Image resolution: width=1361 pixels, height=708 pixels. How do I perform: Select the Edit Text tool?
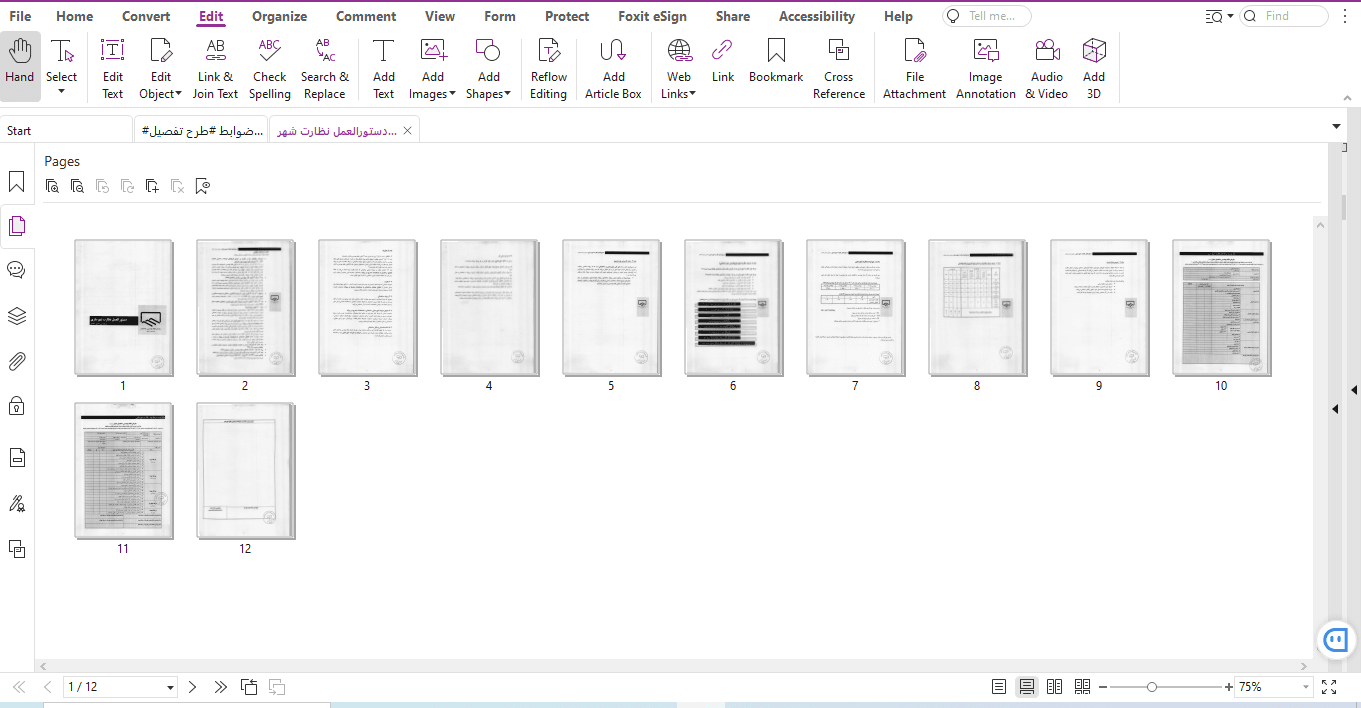coord(113,68)
